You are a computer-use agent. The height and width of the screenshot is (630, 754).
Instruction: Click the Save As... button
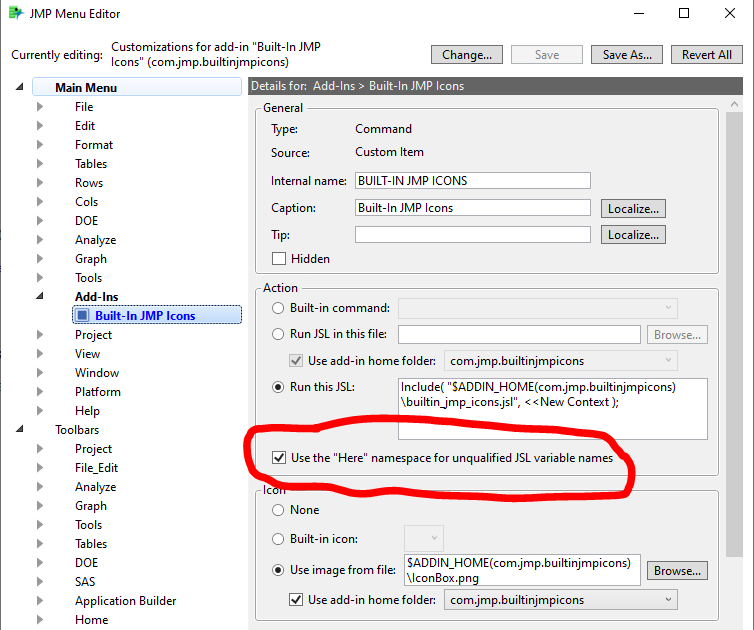click(x=627, y=55)
